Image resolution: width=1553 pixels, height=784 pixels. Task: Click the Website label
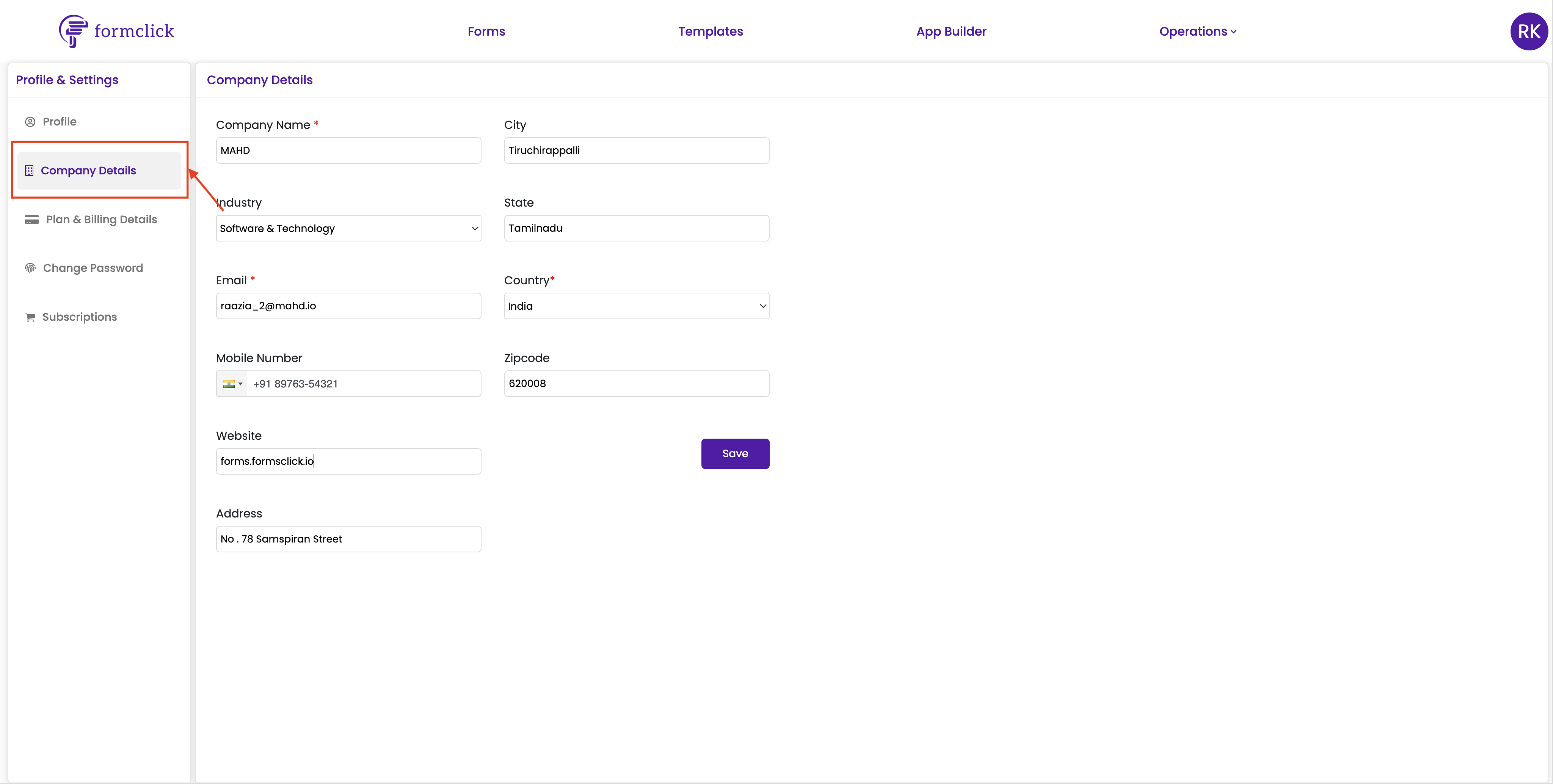pos(239,436)
